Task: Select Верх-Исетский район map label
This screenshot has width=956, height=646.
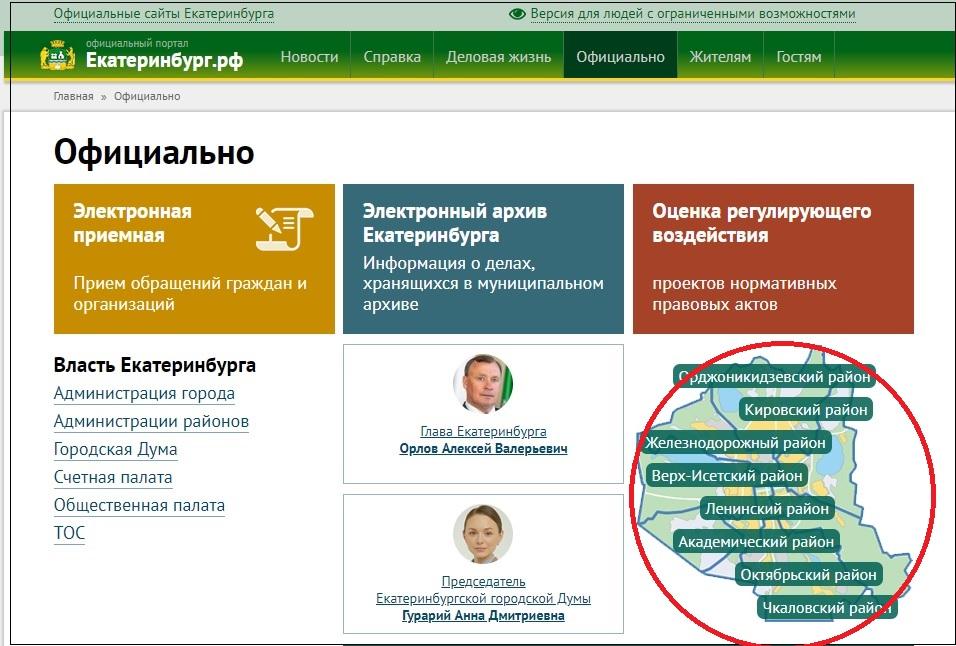Action: coord(727,476)
